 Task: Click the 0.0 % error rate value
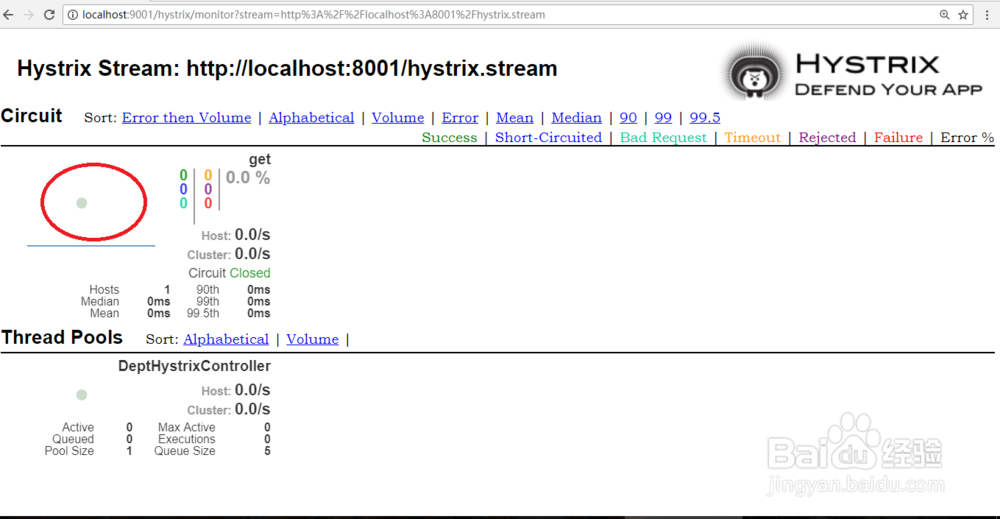(247, 178)
